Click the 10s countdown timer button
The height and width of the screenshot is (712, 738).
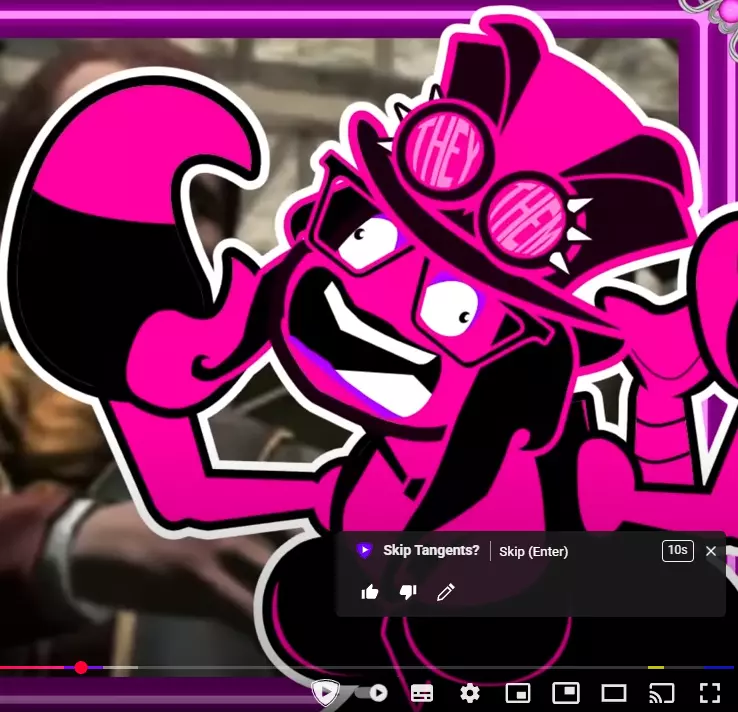tap(677, 551)
